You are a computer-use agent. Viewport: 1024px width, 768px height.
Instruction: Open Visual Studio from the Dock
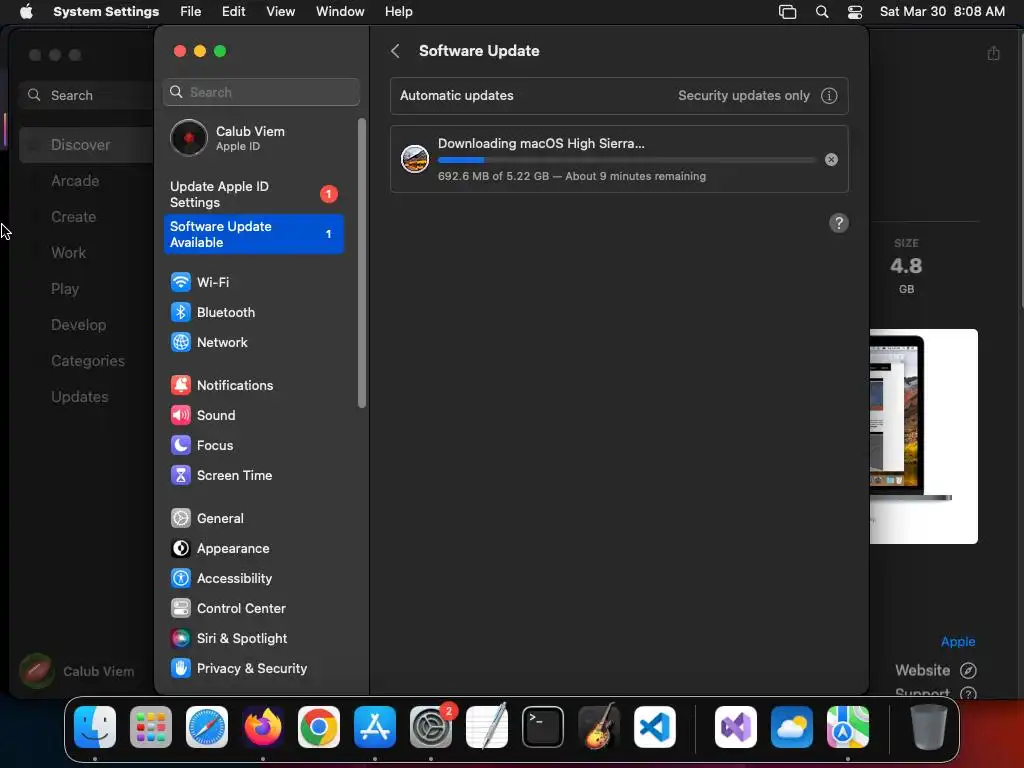[736, 727]
